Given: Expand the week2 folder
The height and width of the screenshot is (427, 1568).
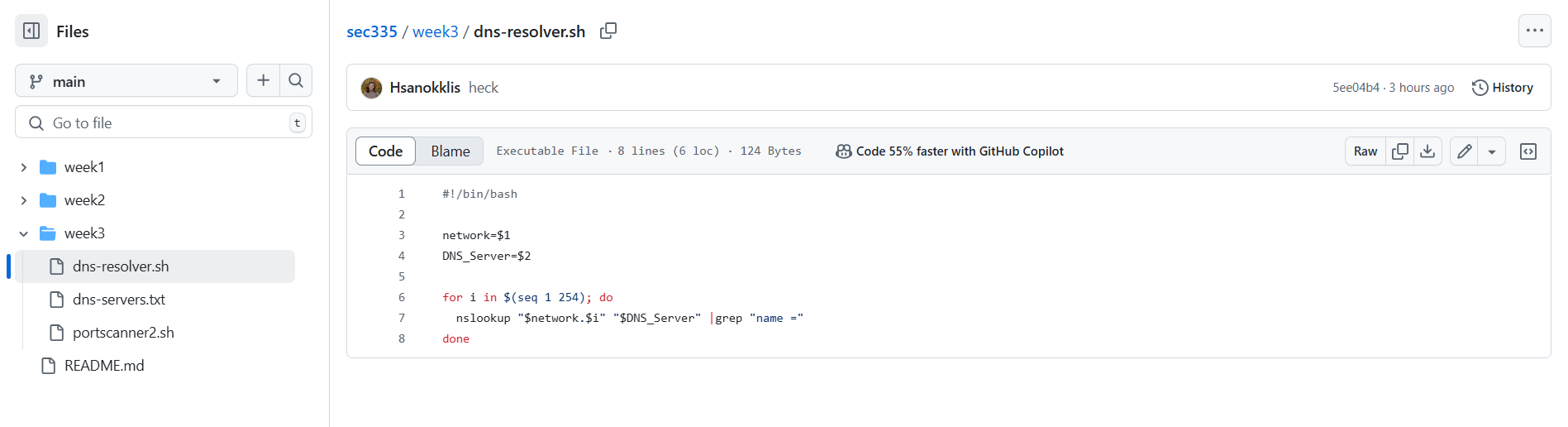Looking at the screenshot, I should pyautogui.click(x=24, y=200).
